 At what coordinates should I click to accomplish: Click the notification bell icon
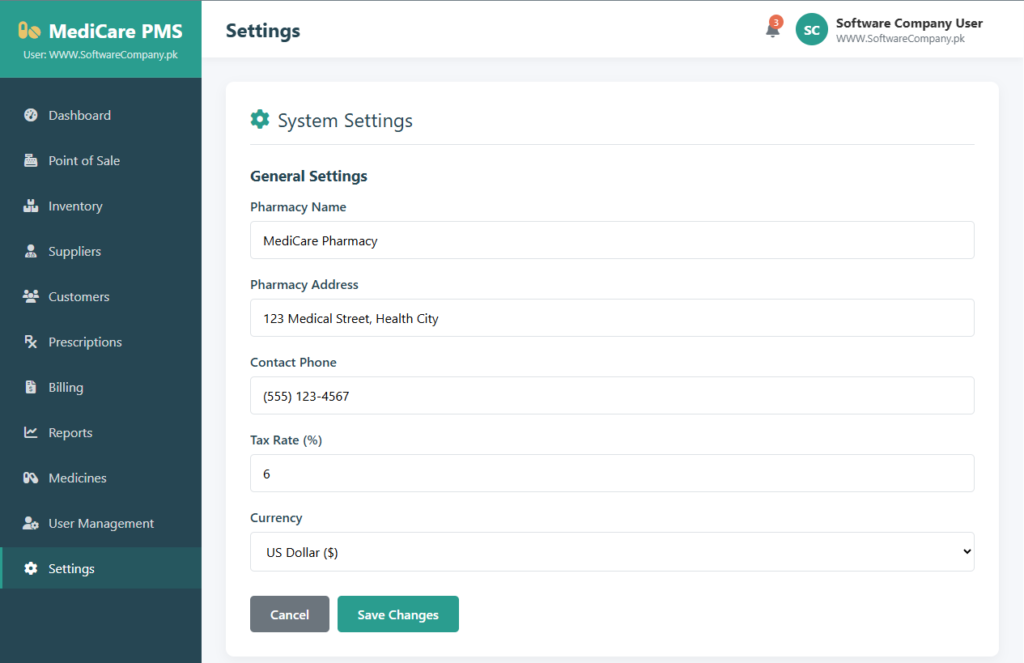click(x=772, y=30)
